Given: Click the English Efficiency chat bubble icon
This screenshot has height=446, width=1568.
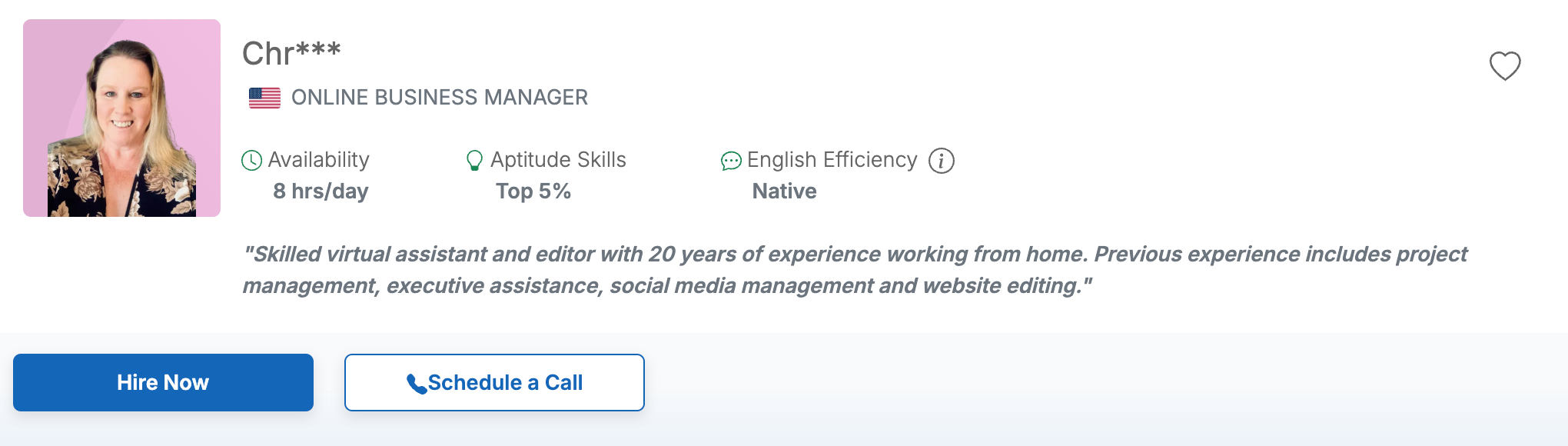Looking at the screenshot, I should tap(730, 161).
